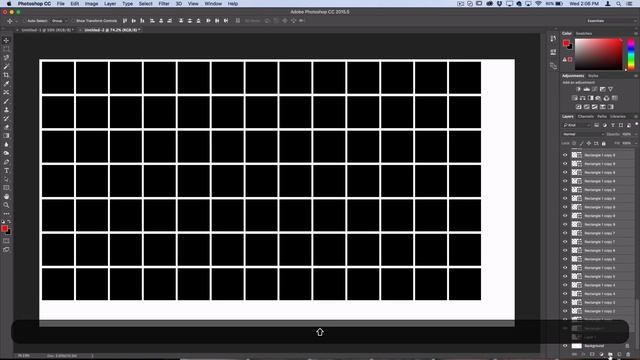Select the Hand tool

pos(6,197)
